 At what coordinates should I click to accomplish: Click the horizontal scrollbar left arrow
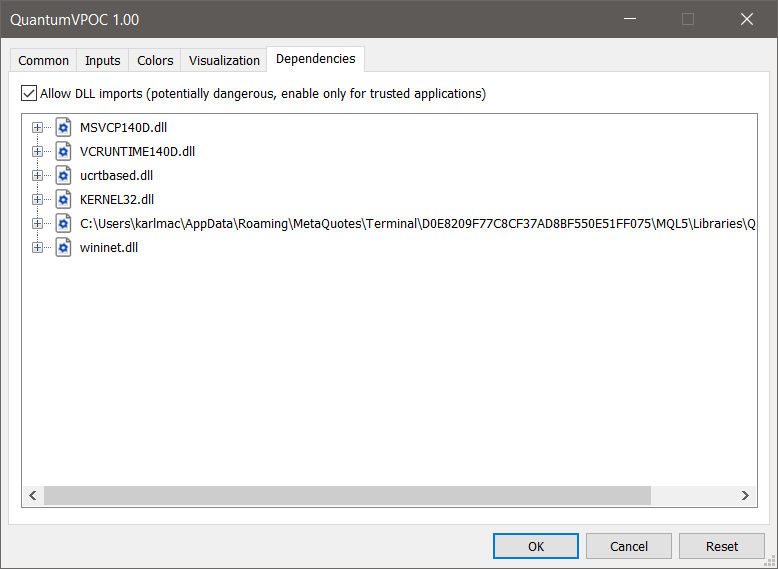click(32, 496)
